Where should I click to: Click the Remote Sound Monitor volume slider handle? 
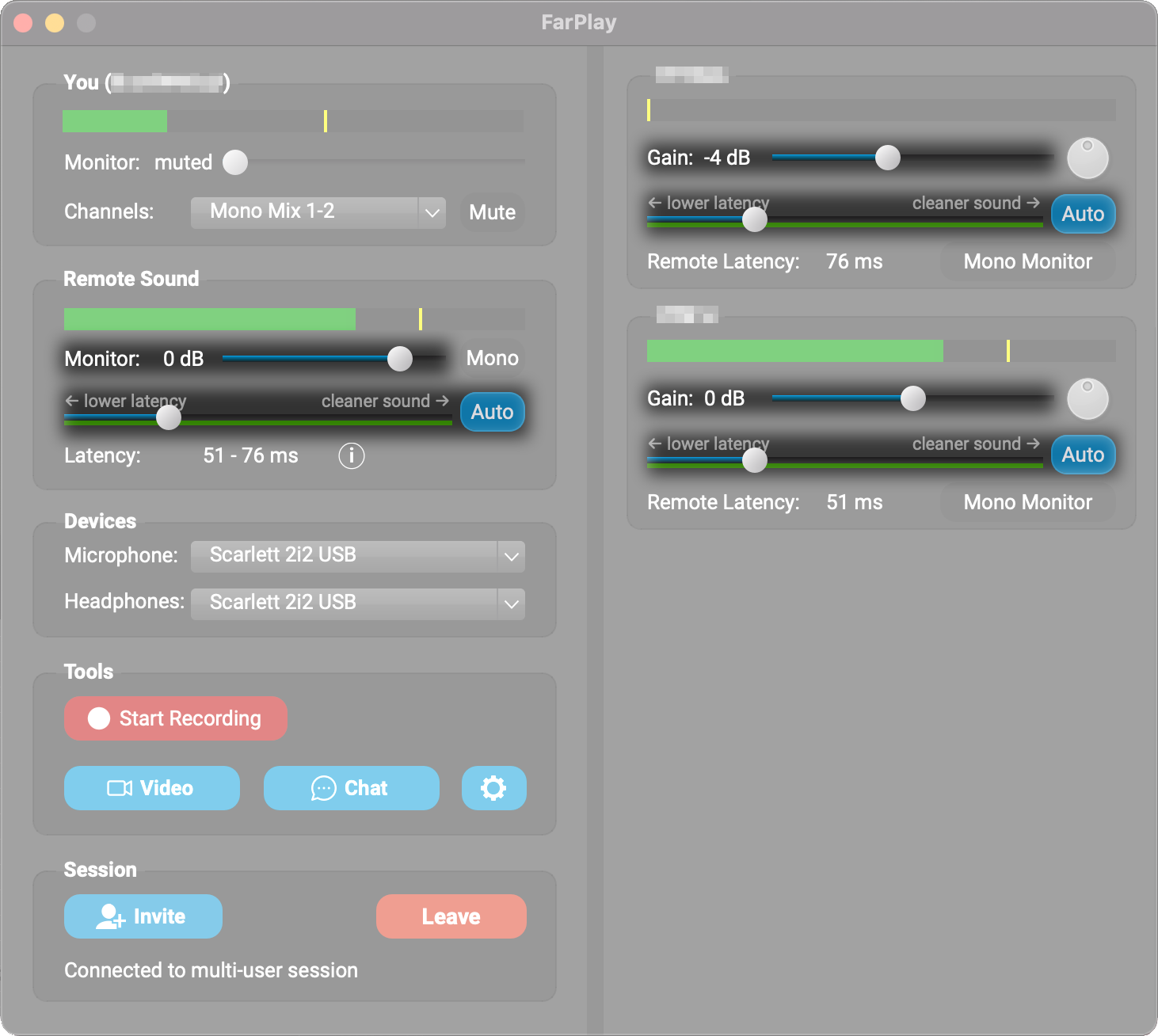coord(400,358)
